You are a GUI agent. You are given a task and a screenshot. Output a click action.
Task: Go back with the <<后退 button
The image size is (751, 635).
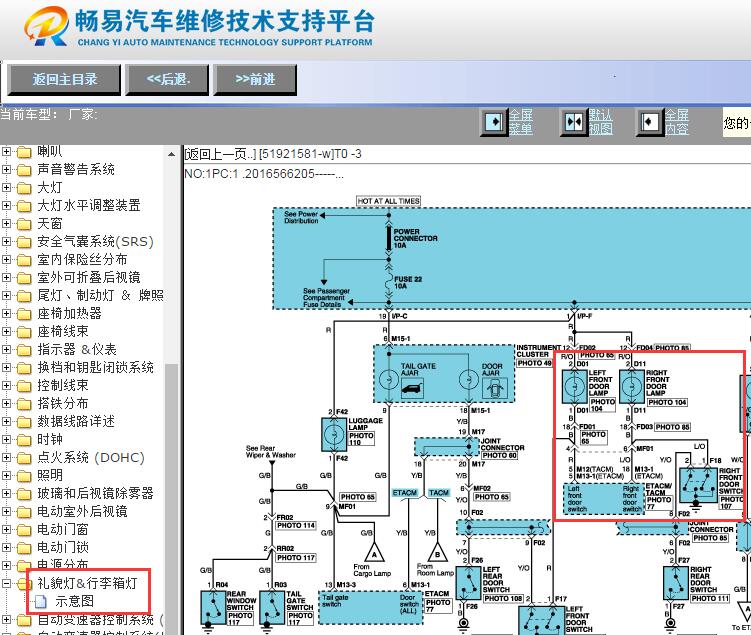click(167, 79)
